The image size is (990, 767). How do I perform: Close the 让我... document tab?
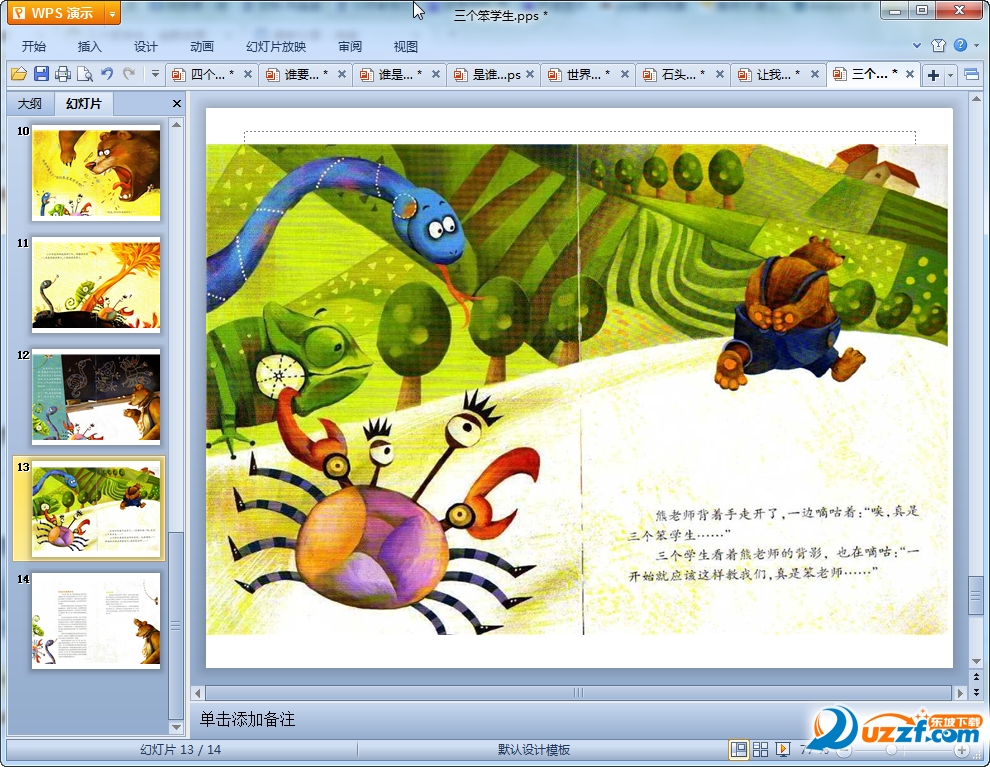[x=814, y=74]
